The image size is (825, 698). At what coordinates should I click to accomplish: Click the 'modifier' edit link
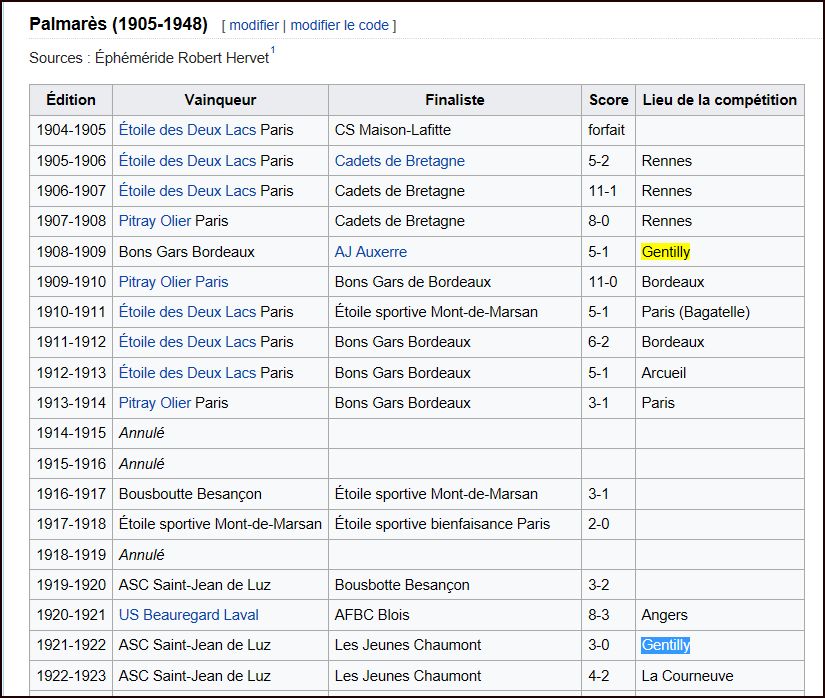click(x=254, y=25)
